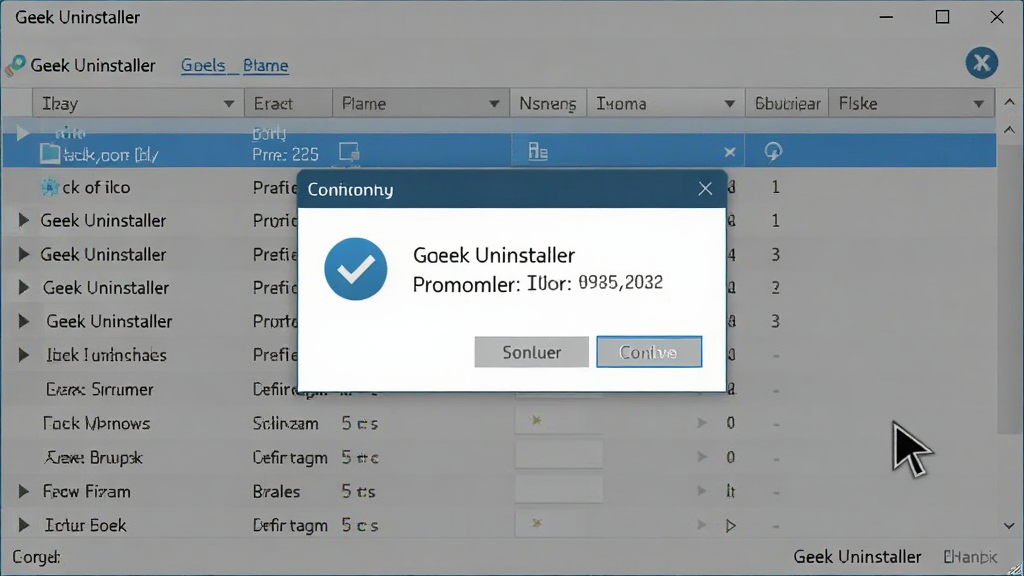The height and width of the screenshot is (576, 1024).
Task: Open the Plame column dropdown arrow
Action: 494,104
